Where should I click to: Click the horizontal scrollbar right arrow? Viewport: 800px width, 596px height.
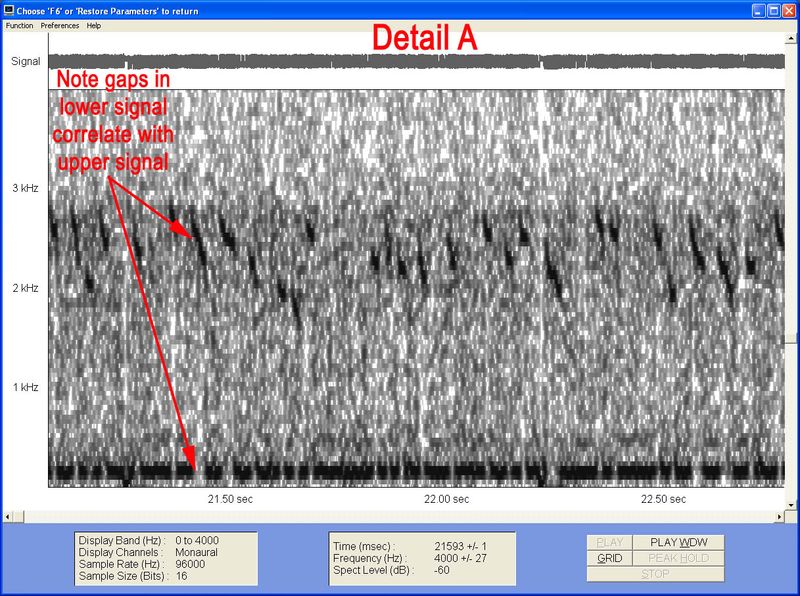coord(780,517)
